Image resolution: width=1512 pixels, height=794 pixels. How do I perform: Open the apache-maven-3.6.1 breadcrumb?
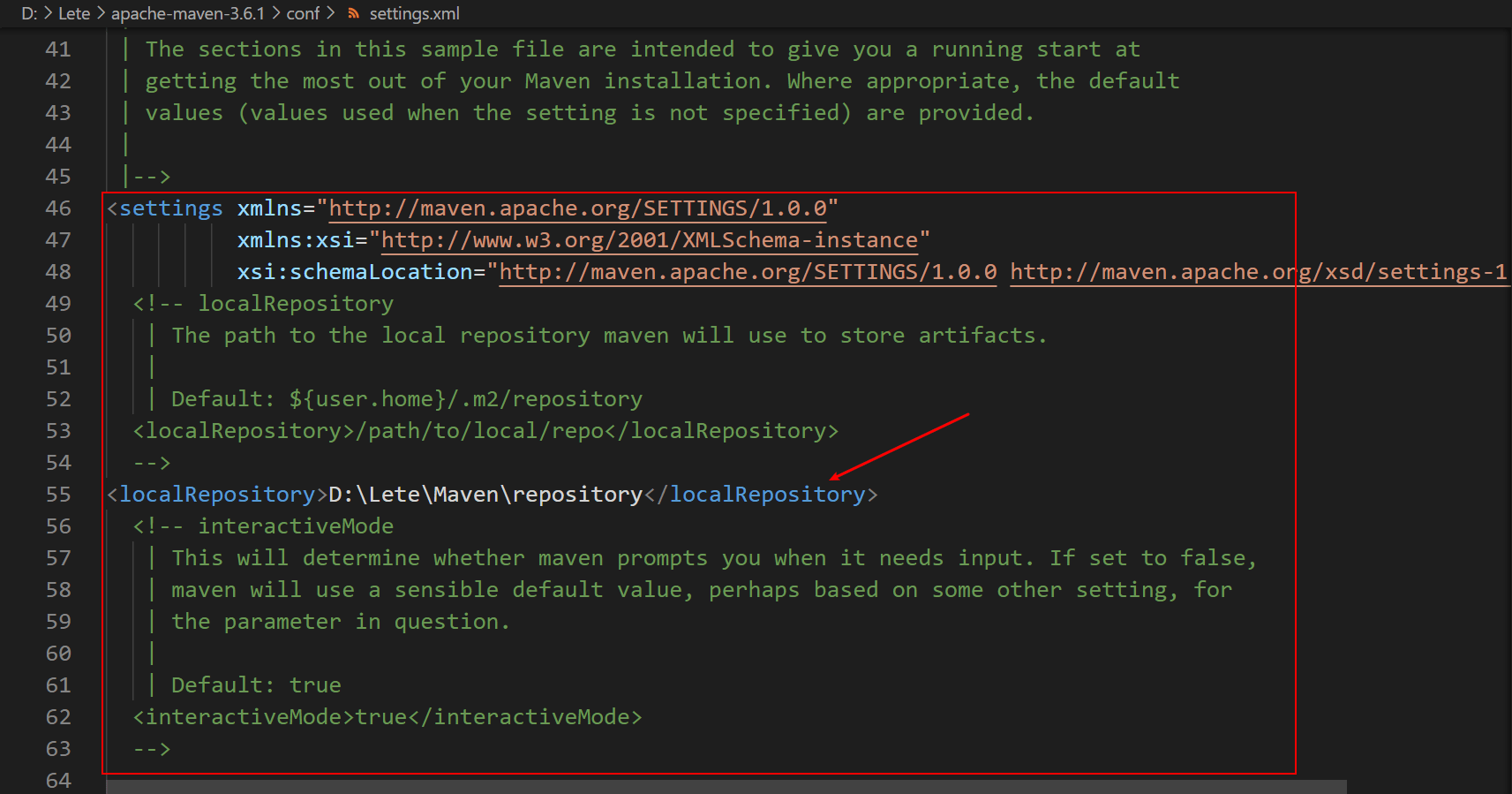pyautogui.click(x=187, y=13)
